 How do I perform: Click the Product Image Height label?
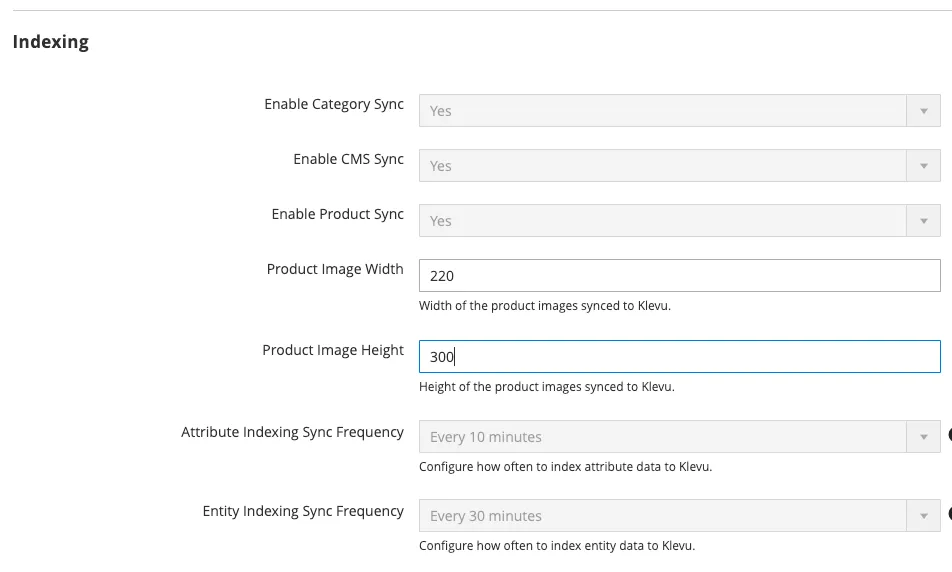tap(333, 350)
